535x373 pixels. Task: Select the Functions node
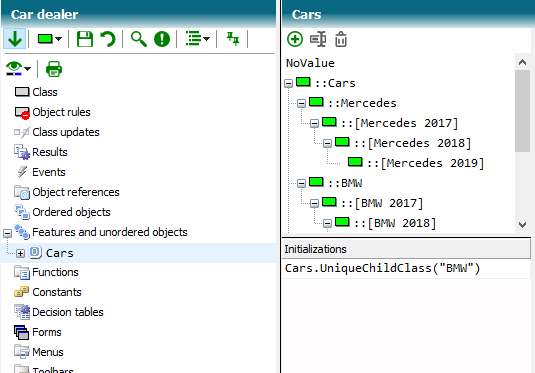[55, 272]
